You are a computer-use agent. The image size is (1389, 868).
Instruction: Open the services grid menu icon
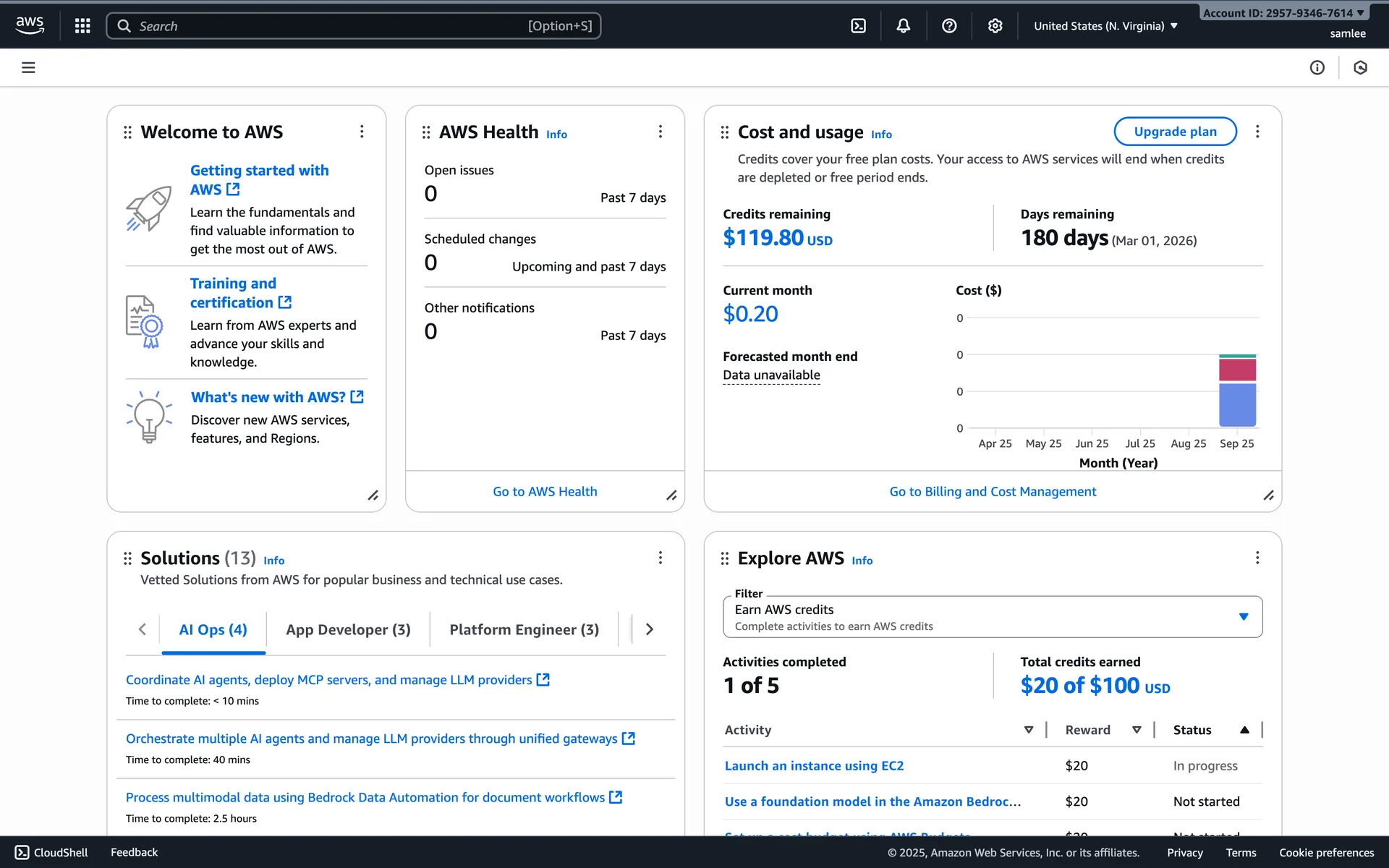[x=82, y=26]
